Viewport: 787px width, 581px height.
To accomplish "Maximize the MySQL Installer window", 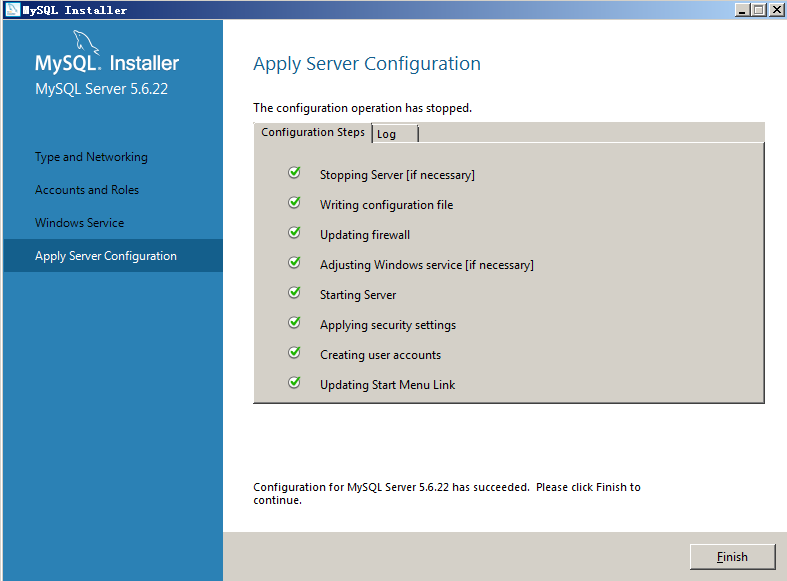I will (x=759, y=10).
